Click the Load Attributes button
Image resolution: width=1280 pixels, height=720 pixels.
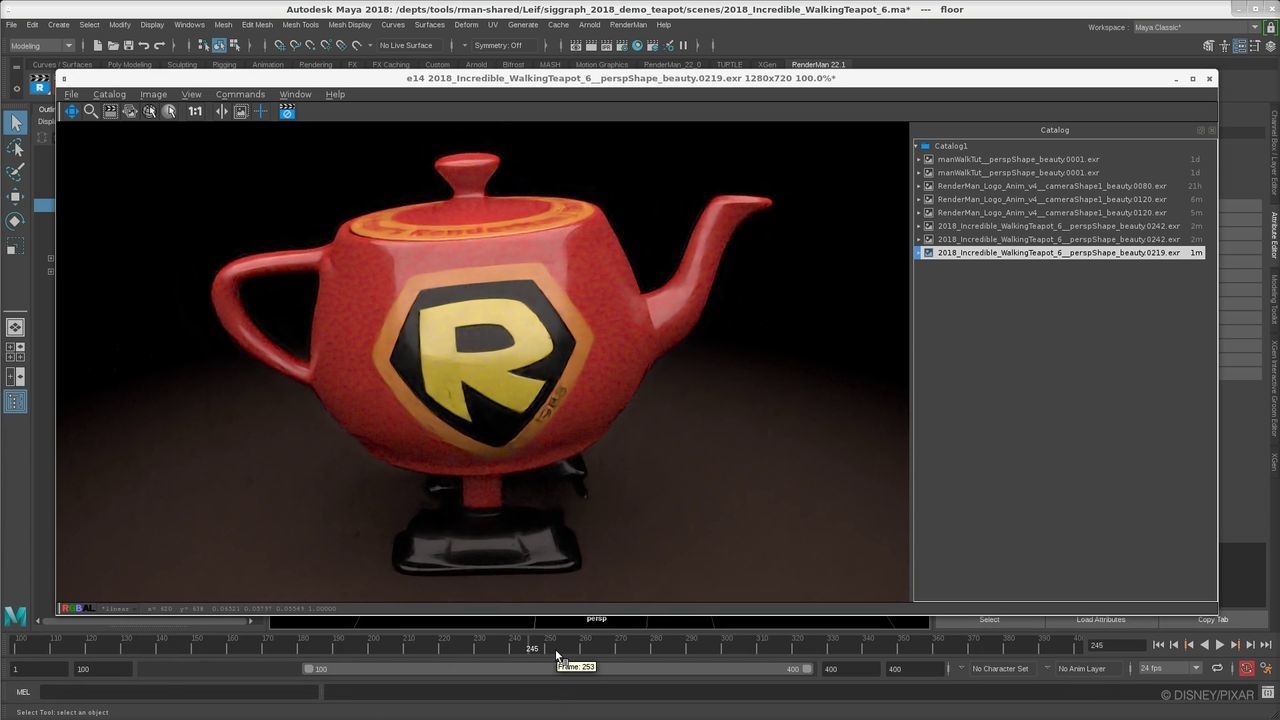click(1101, 619)
